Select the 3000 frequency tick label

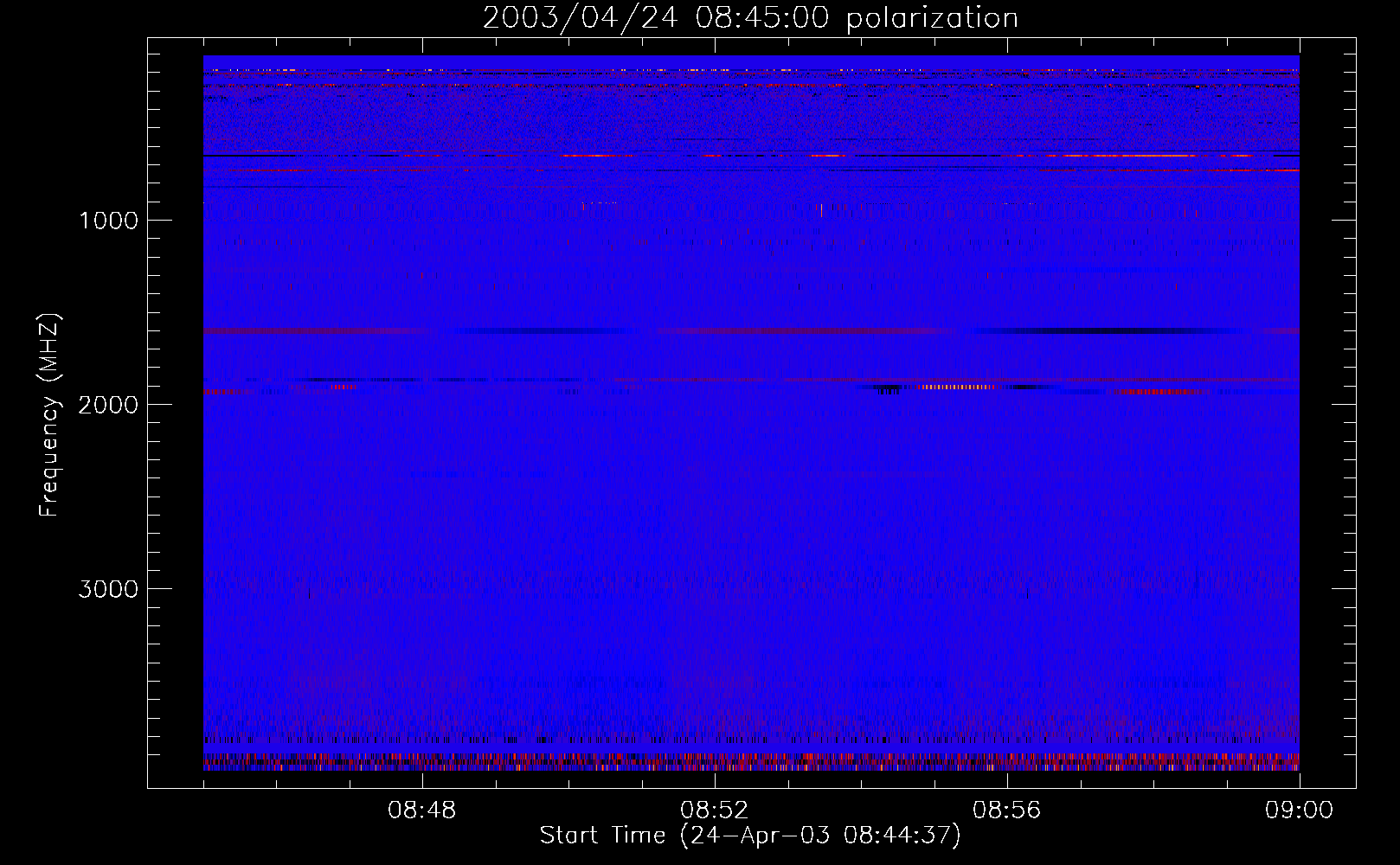pyautogui.click(x=108, y=589)
